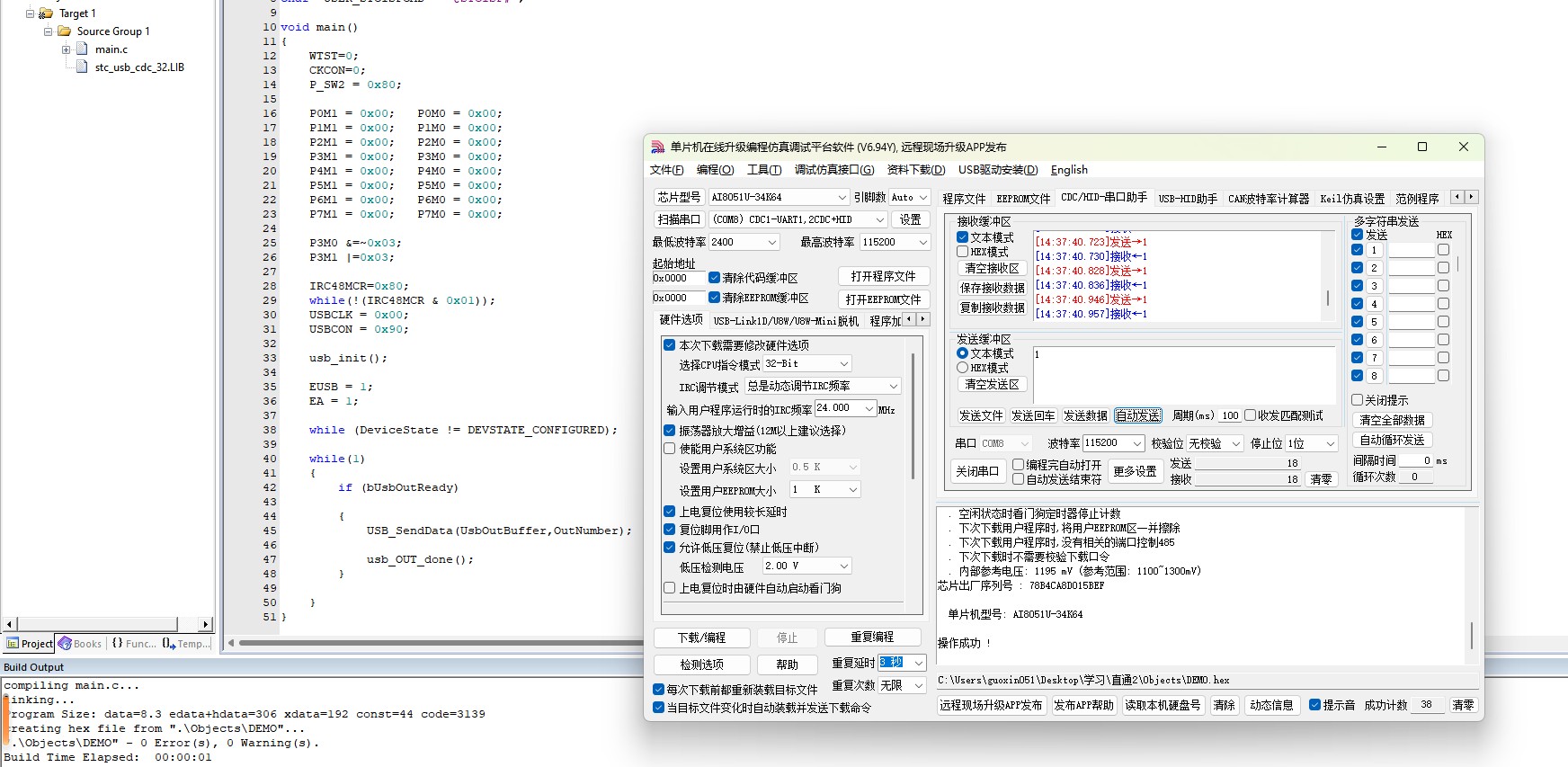Toggle 提示音 checkbox
Viewport: 1568px width, 767px height.
[1314, 705]
